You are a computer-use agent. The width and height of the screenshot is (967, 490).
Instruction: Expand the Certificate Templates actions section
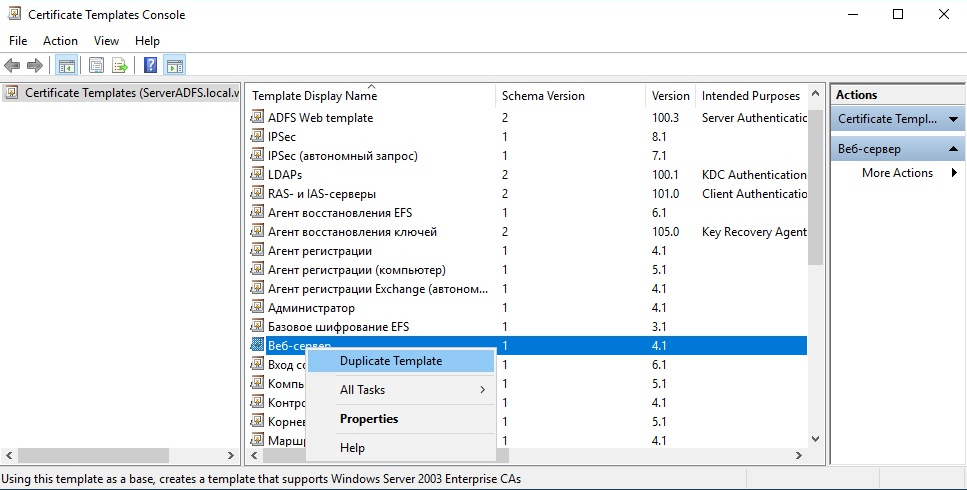(954, 119)
